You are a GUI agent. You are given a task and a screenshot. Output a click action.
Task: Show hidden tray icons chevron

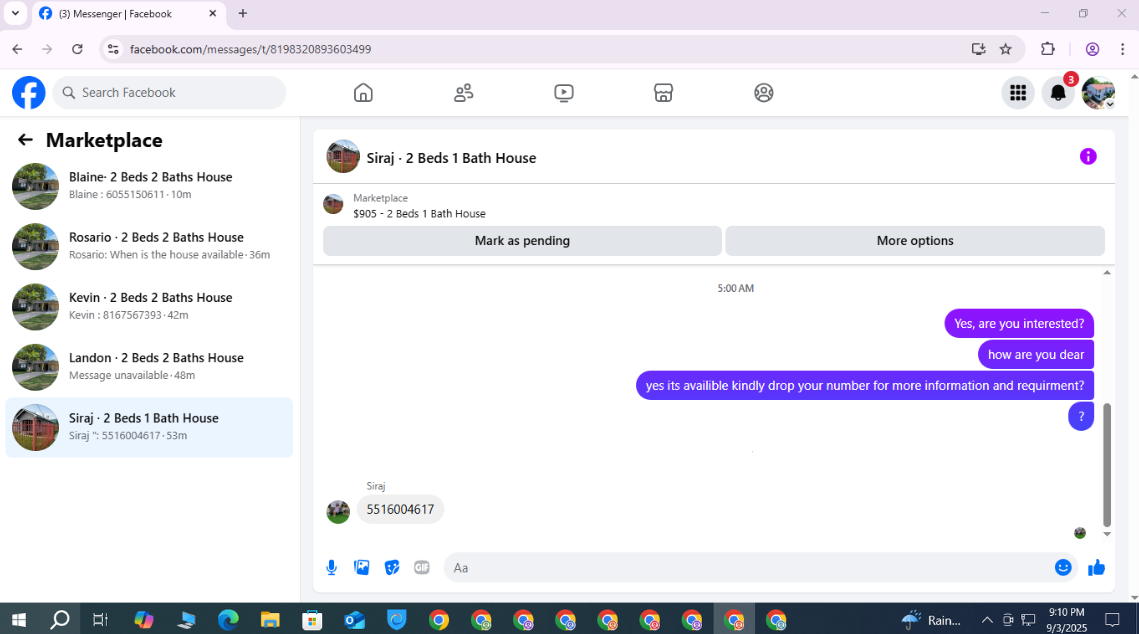pos(986,619)
